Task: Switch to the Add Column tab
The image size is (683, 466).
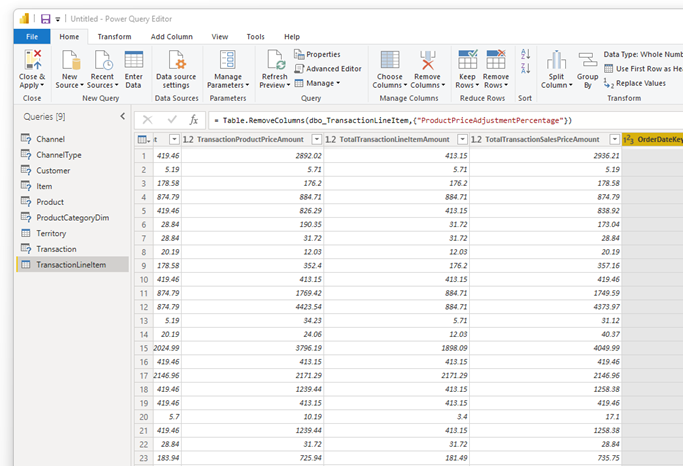Action: point(172,37)
